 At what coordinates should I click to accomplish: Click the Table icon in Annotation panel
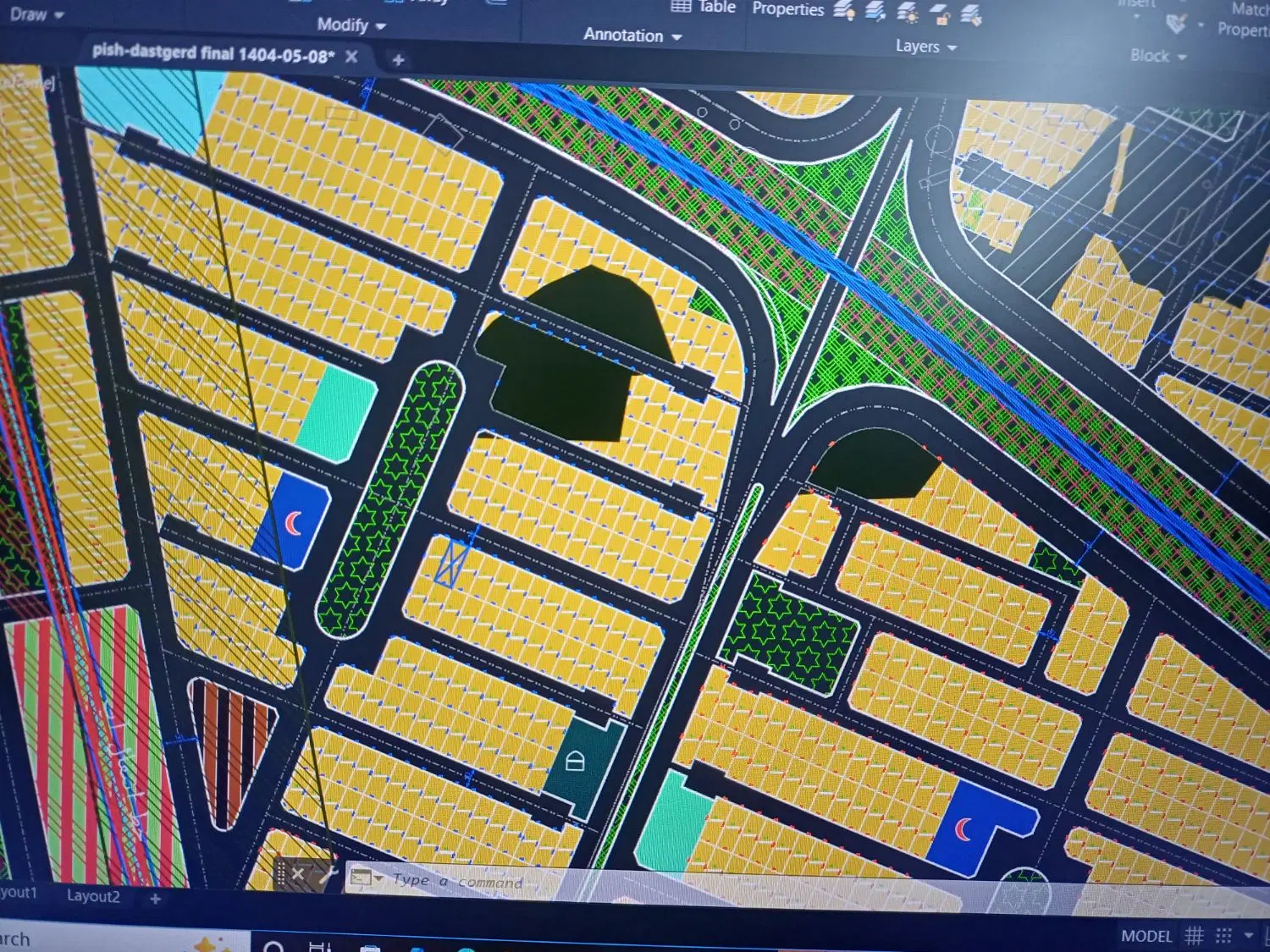click(x=682, y=7)
